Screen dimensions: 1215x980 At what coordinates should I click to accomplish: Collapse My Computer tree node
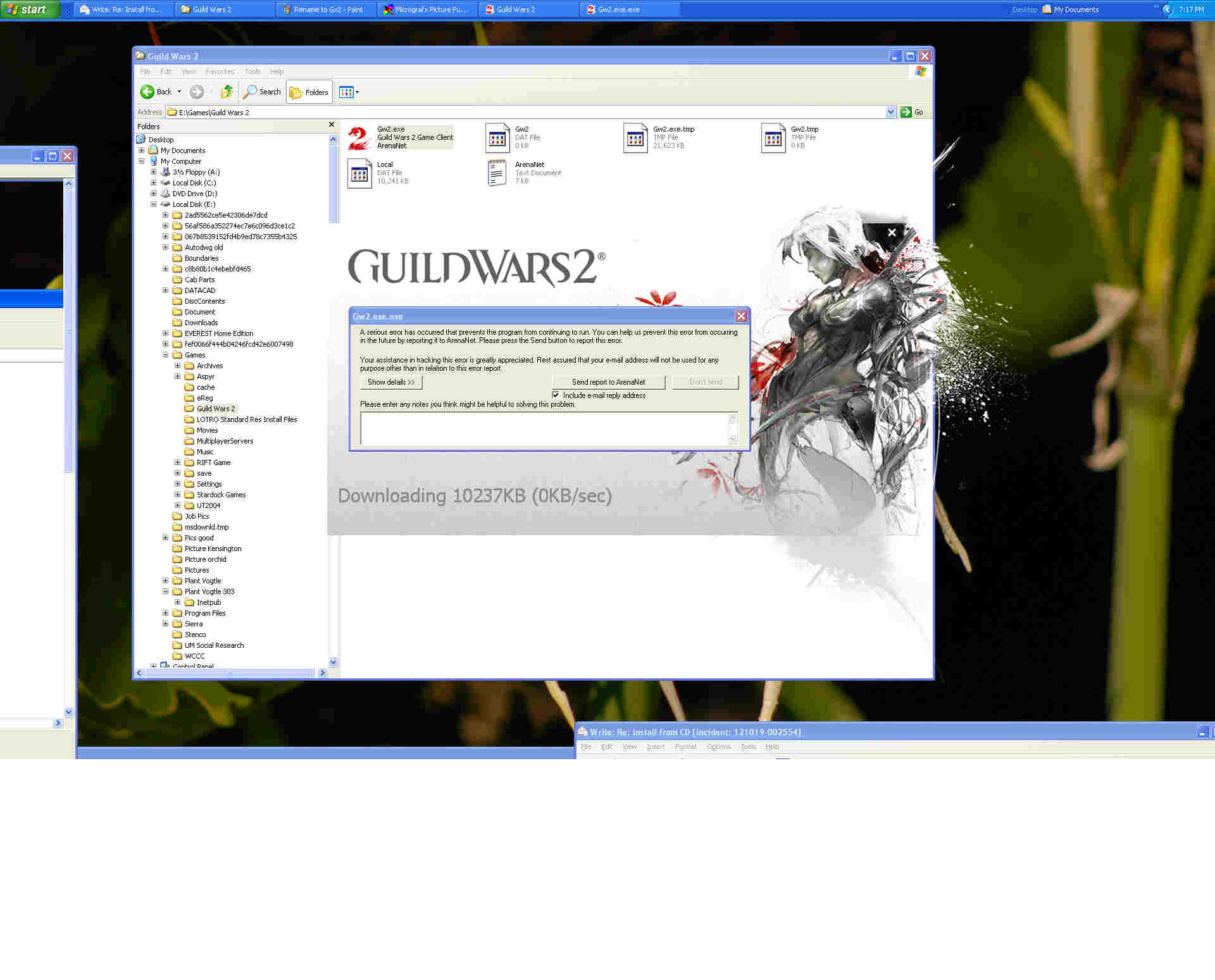pos(142,161)
